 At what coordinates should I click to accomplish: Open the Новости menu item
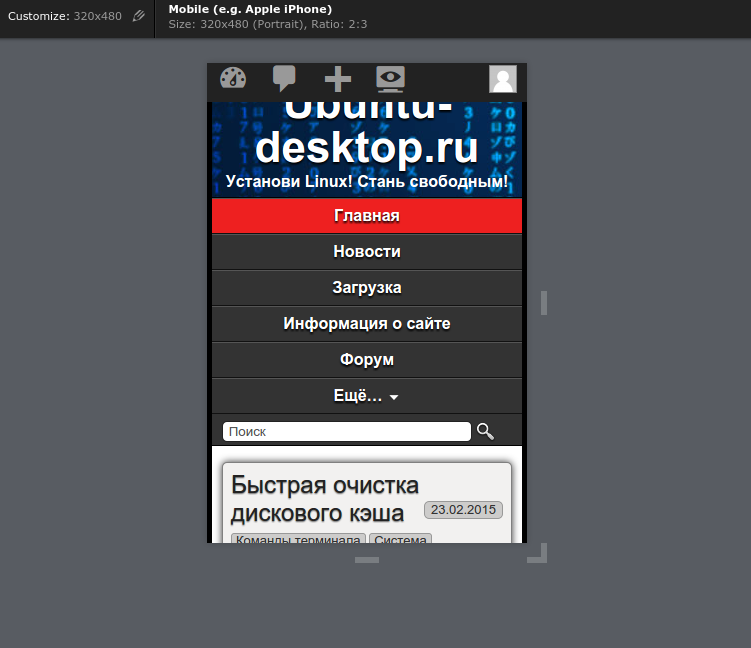tap(366, 252)
